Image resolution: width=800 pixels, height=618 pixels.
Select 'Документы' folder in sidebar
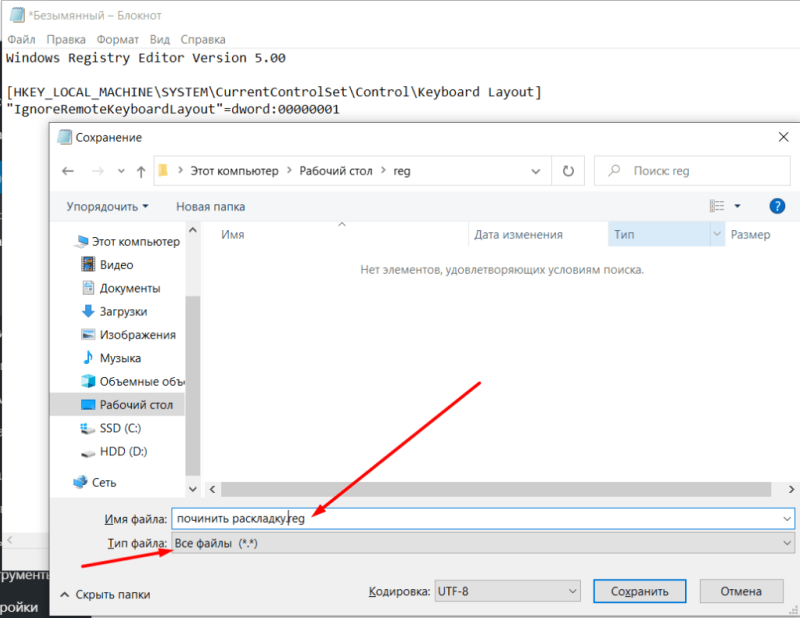click(x=121, y=288)
